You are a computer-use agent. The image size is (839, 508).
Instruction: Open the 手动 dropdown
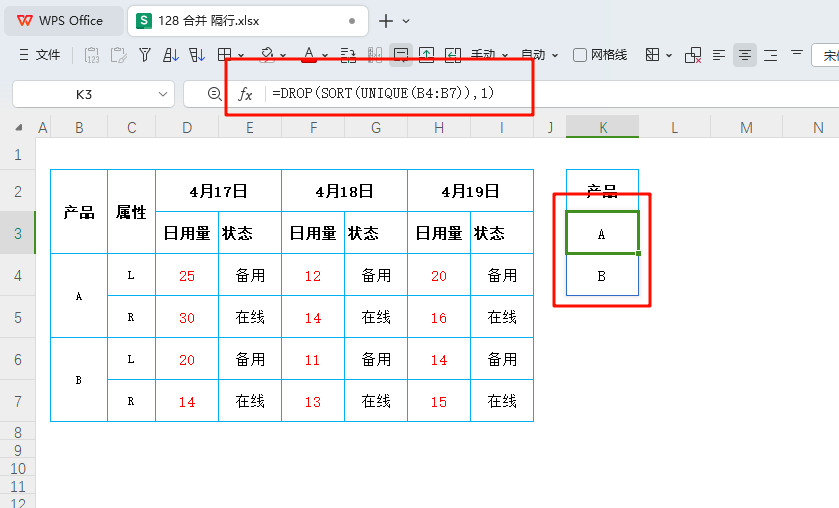coord(489,55)
